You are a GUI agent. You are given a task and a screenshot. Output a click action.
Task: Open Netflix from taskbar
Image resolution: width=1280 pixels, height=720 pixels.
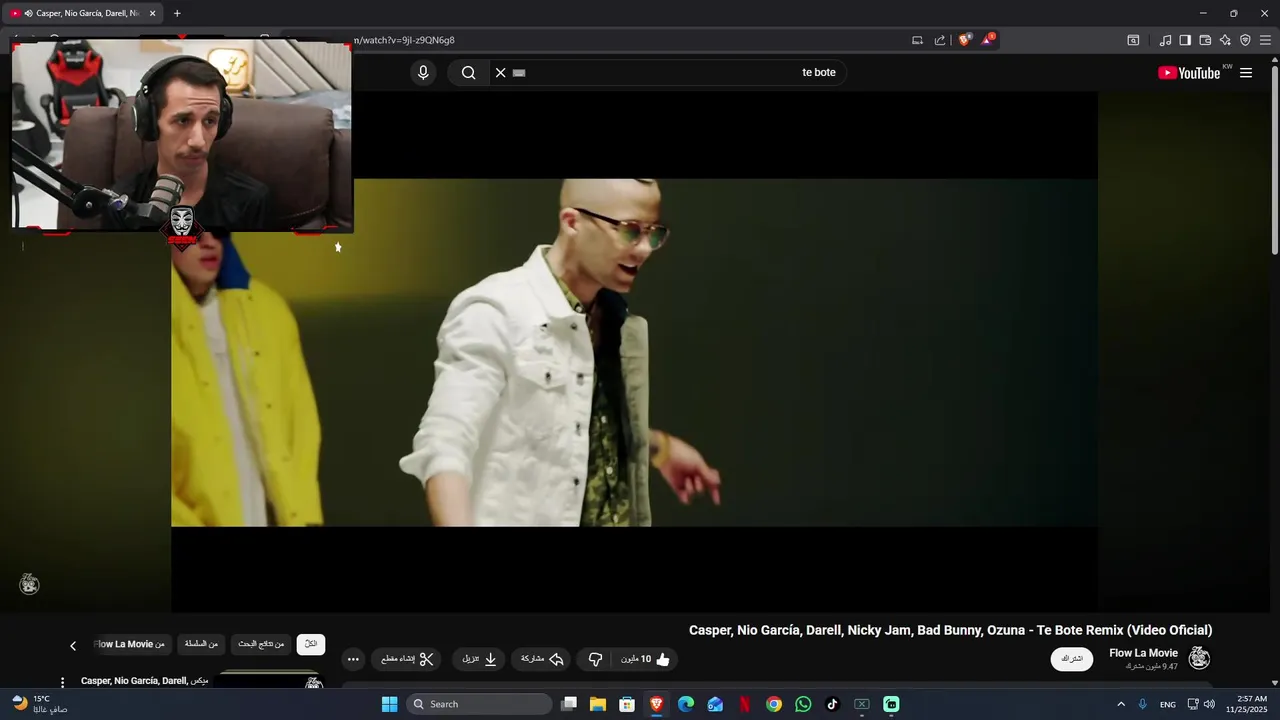pyautogui.click(x=744, y=704)
